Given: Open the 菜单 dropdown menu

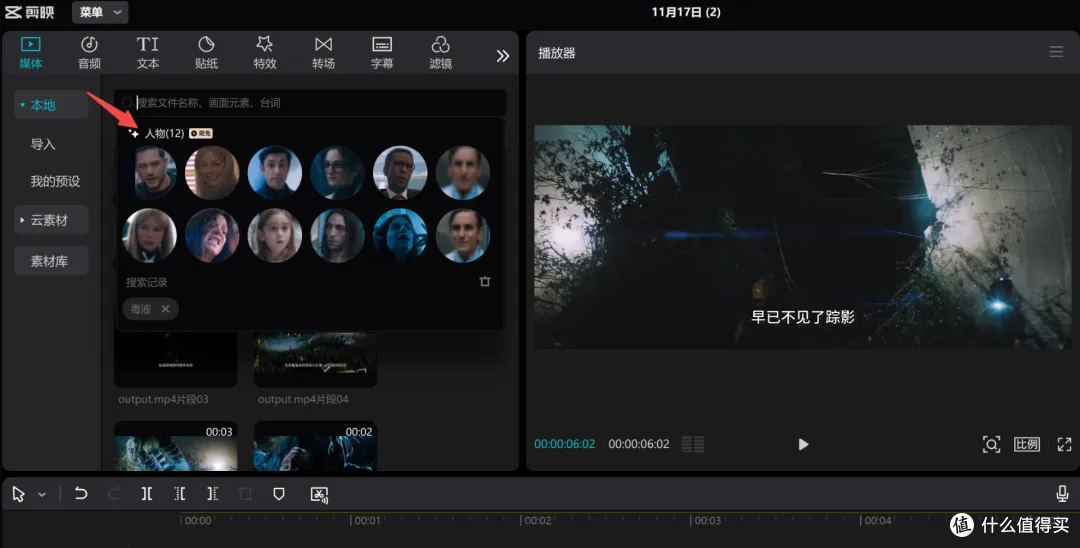Looking at the screenshot, I should 100,12.
